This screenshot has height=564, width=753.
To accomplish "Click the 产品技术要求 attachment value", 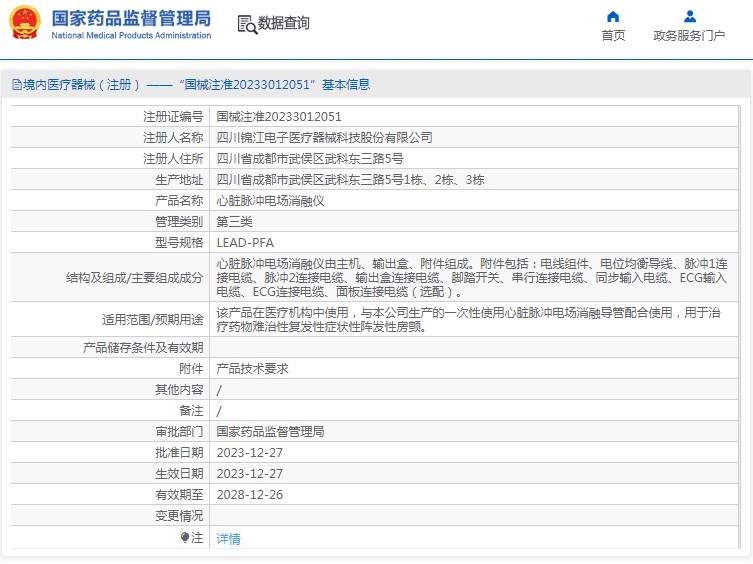I will click(x=252, y=369).
